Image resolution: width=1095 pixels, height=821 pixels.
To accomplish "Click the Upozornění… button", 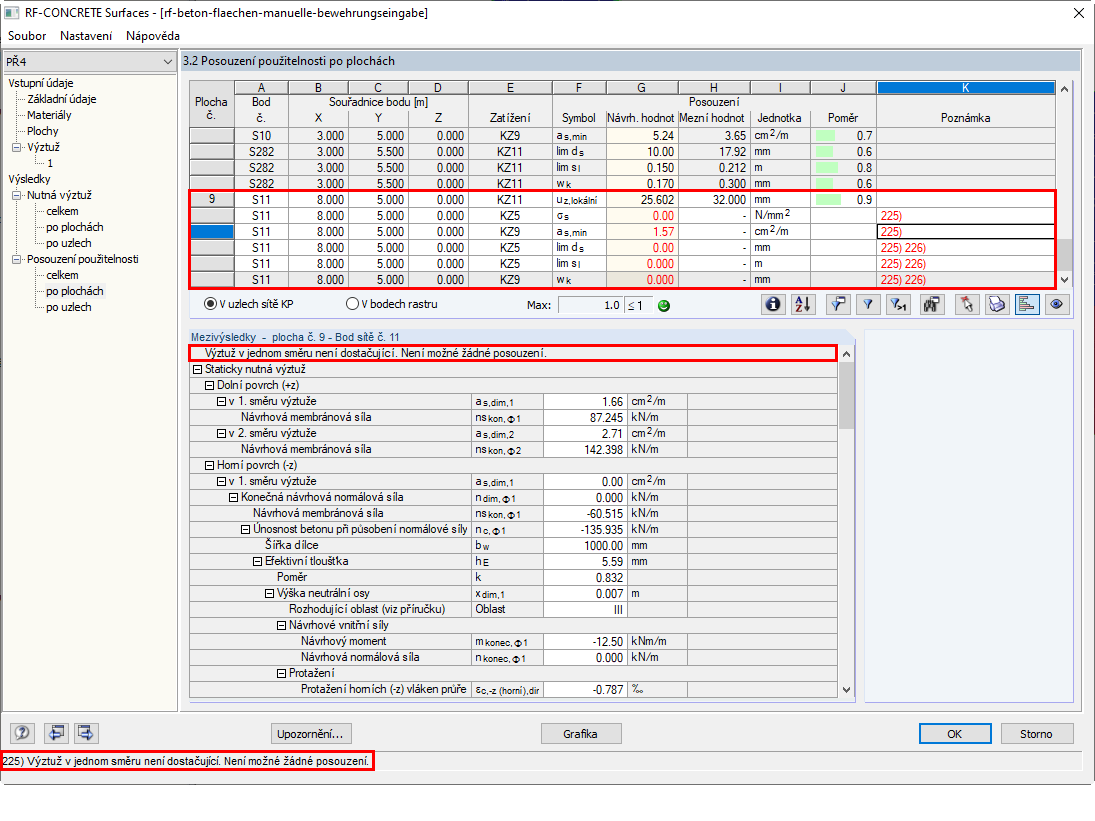I will pyautogui.click(x=311, y=734).
